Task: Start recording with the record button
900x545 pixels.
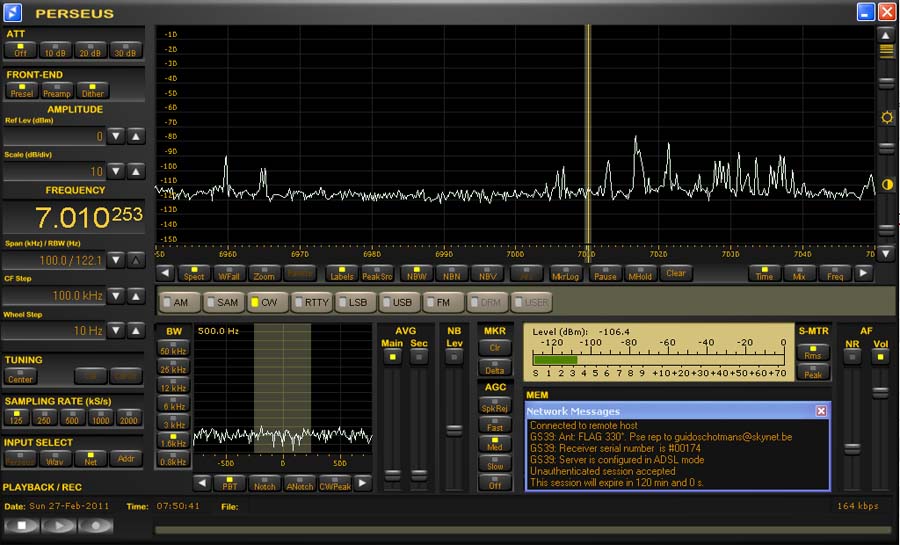Action: point(95,525)
